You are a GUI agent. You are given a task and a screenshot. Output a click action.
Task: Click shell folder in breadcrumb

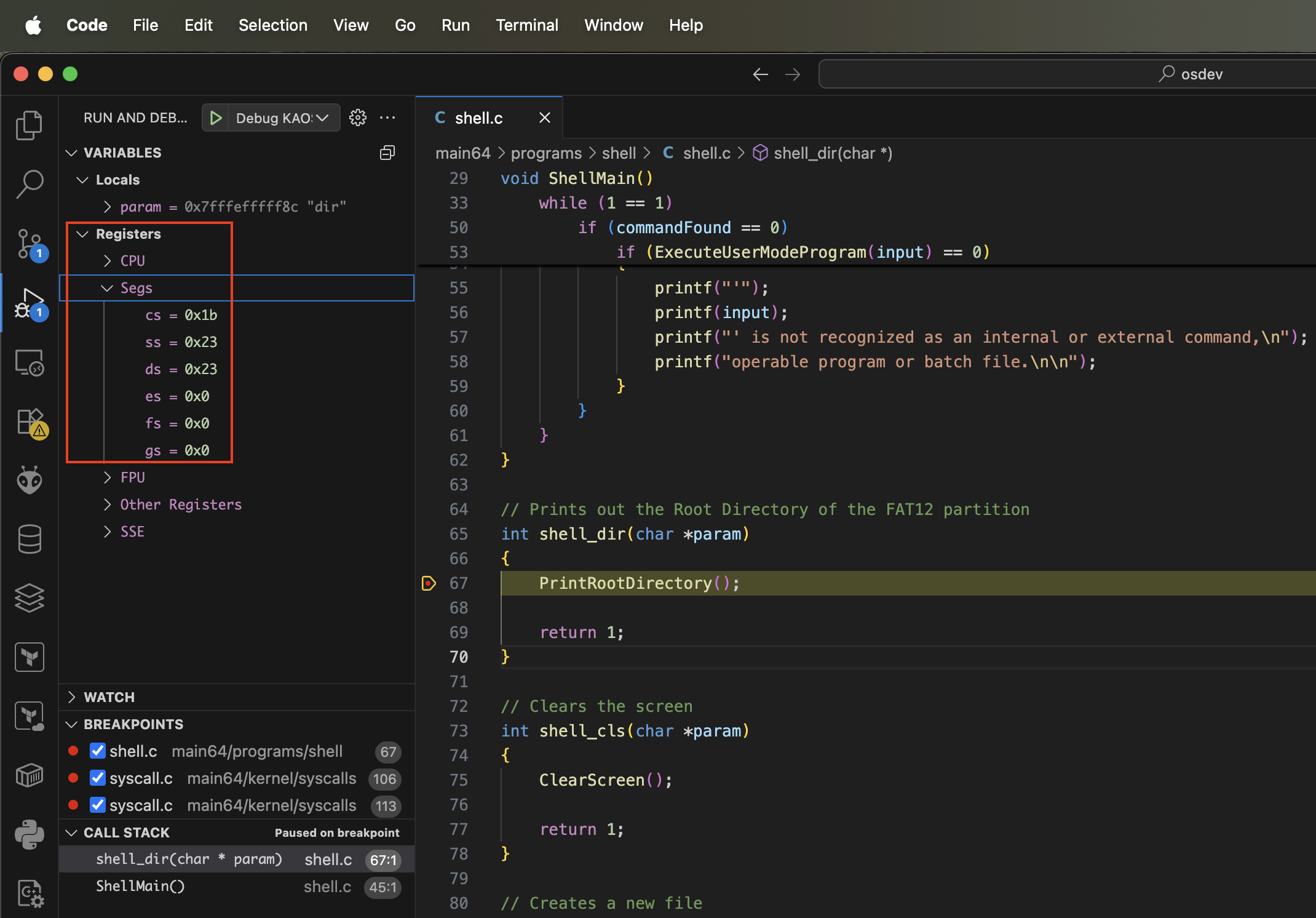click(x=619, y=153)
